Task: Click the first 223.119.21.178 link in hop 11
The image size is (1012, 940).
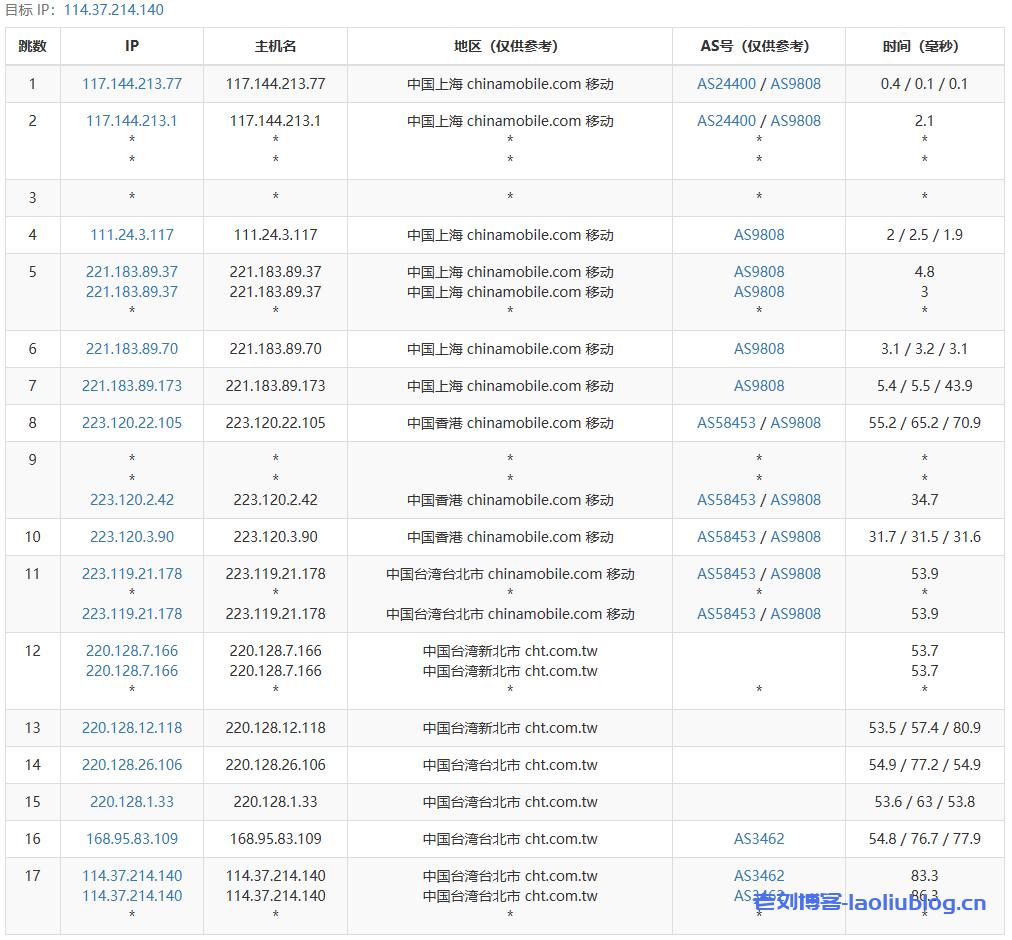Action: [x=131, y=573]
